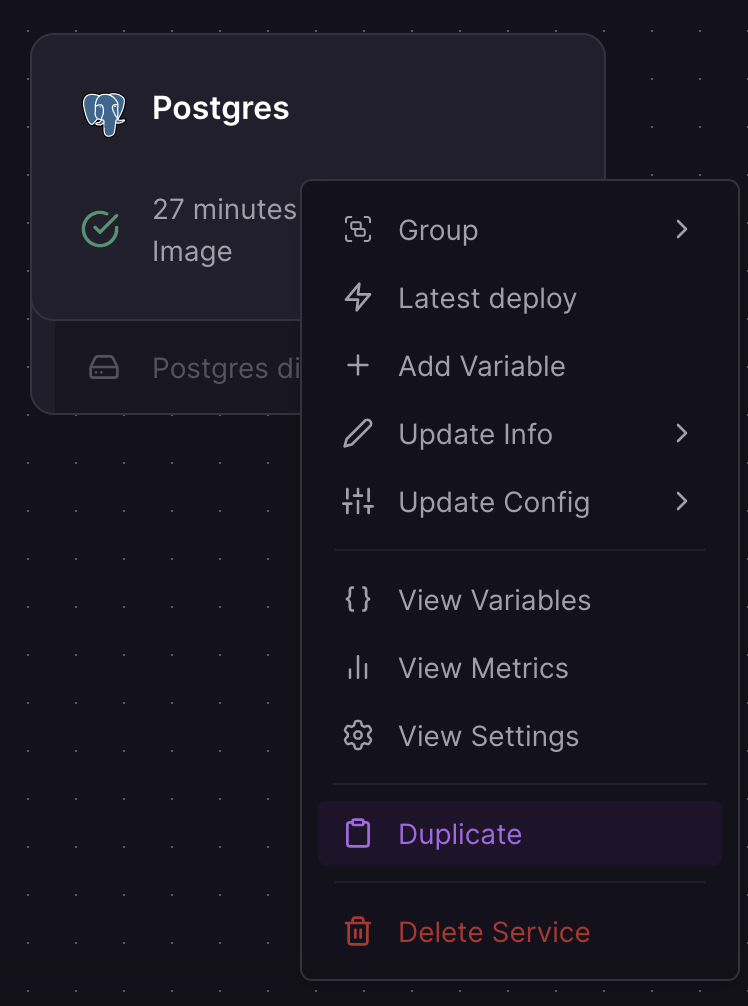Expand the Group submenu chevron
Screen dimensions: 748x1006
[683, 229]
